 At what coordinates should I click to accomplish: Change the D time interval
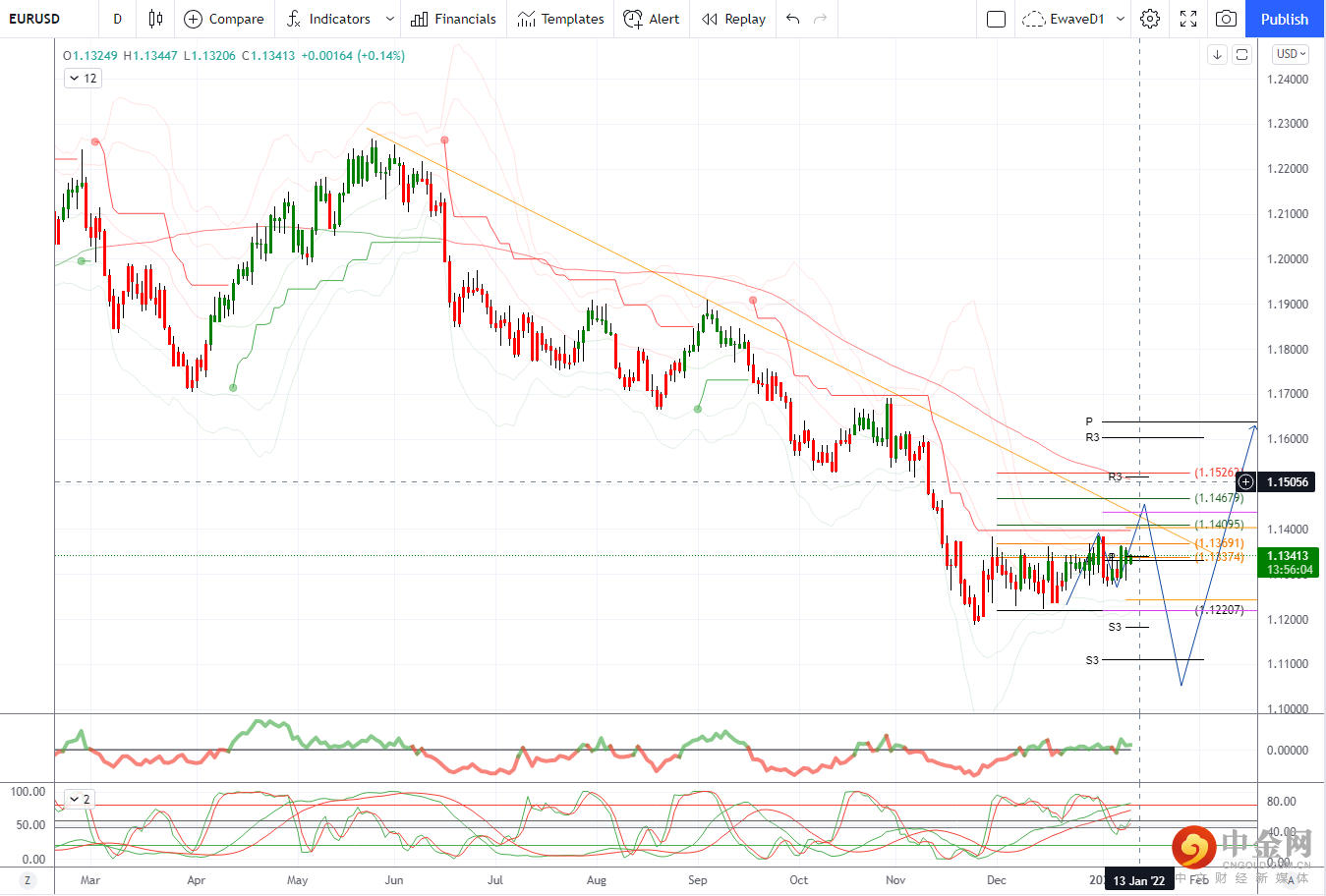pos(117,19)
